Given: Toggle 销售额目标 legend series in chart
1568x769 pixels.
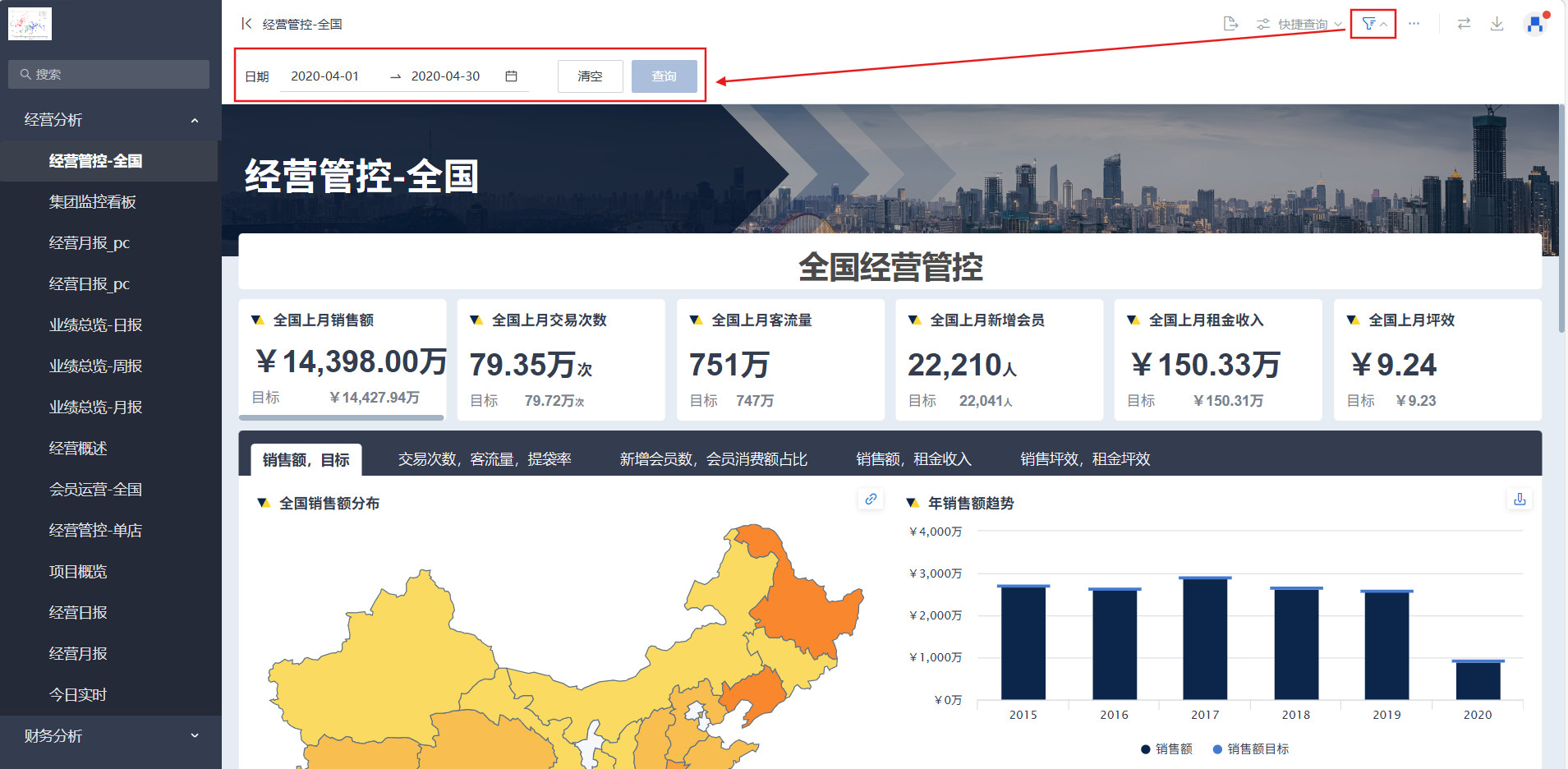Looking at the screenshot, I should pyautogui.click(x=1250, y=748).
